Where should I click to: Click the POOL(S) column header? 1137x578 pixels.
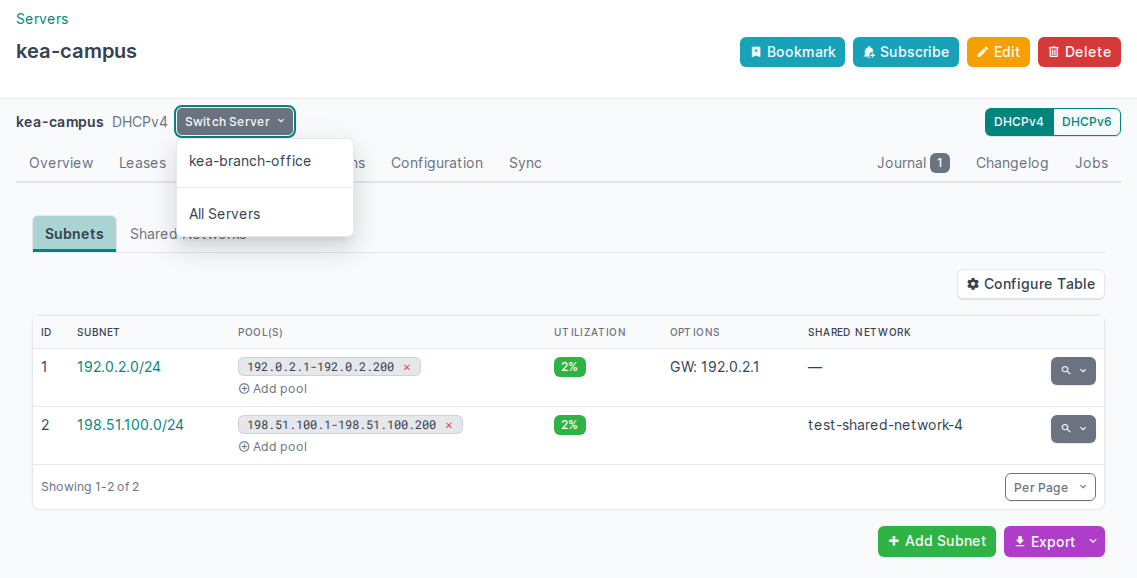tap(260, 332)
